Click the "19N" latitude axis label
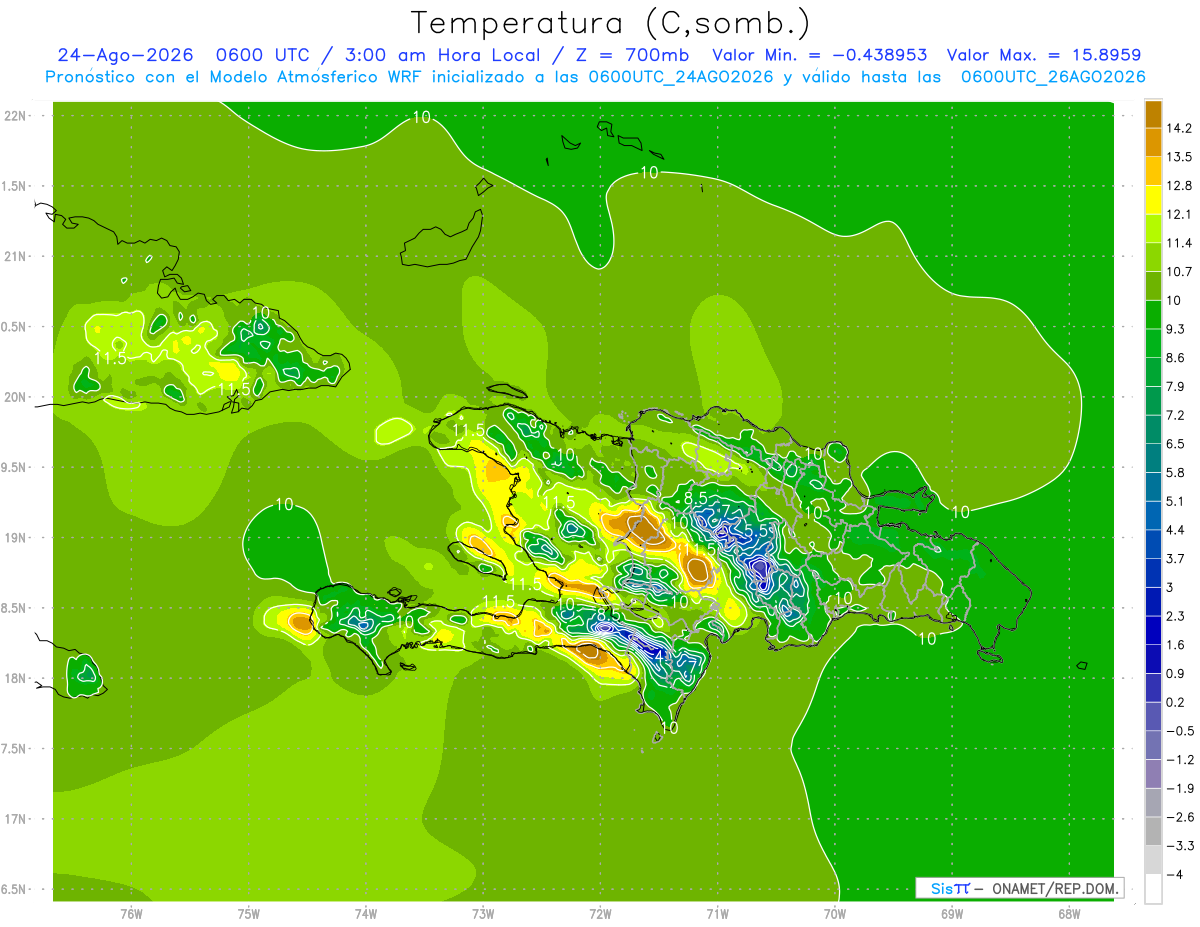This screenshot has height=927, width=1200. pyautogui.click(x=15, y=538)
